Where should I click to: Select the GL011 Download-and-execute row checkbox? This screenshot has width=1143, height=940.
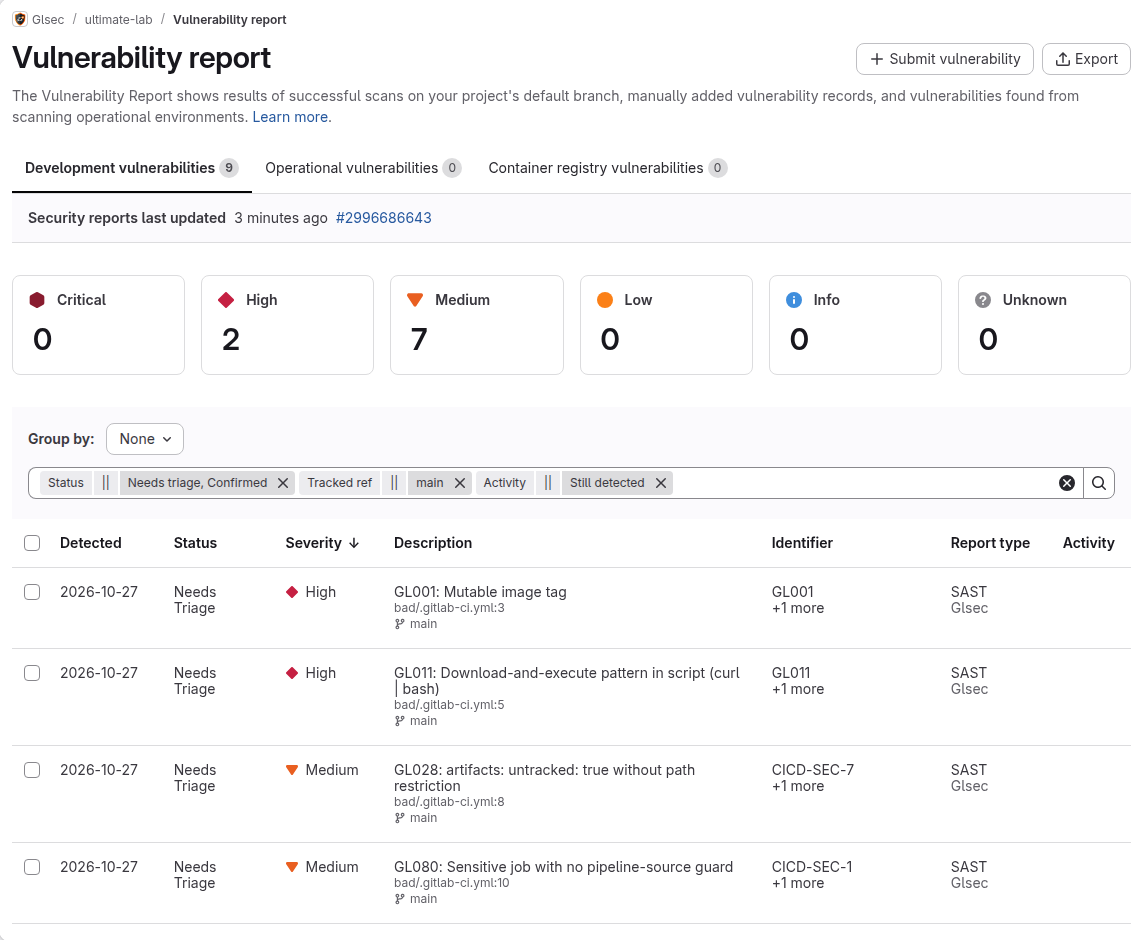pyautogui.click(x=32, y=673)
